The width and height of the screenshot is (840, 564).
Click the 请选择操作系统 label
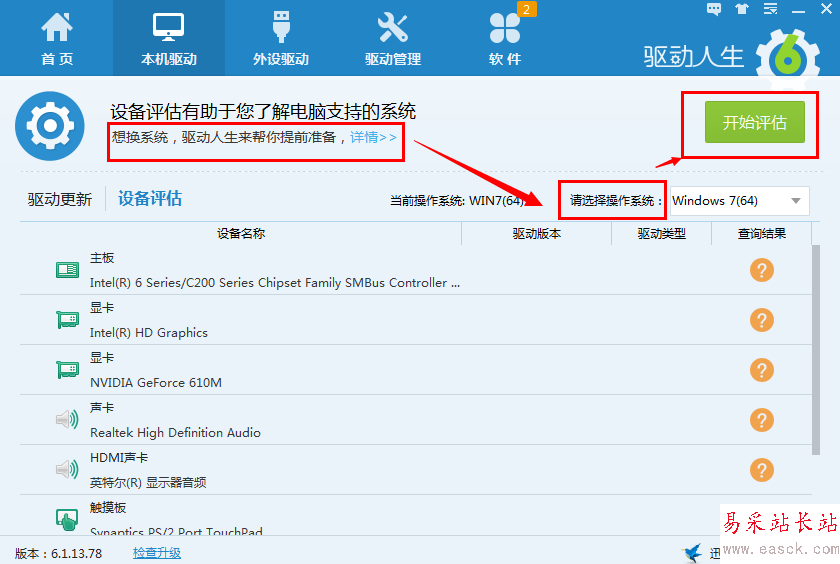[615, 201]
